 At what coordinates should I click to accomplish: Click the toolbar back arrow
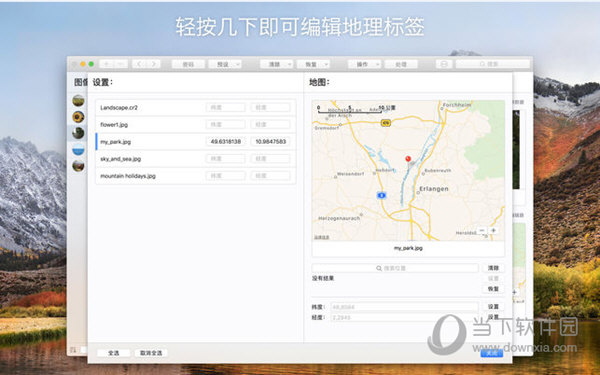pyautogui.click(x=139, y=64)
